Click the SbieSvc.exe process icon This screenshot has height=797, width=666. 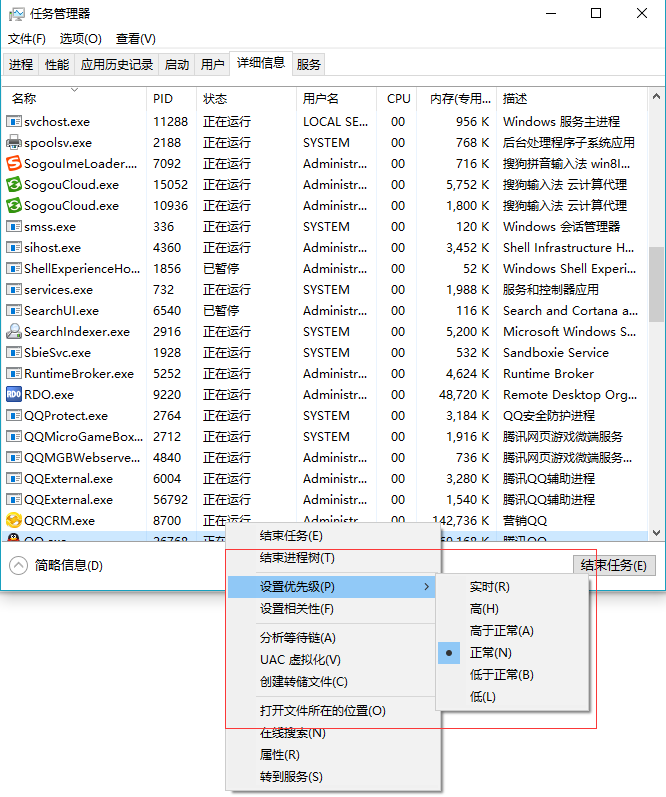(x=14, y=352)
